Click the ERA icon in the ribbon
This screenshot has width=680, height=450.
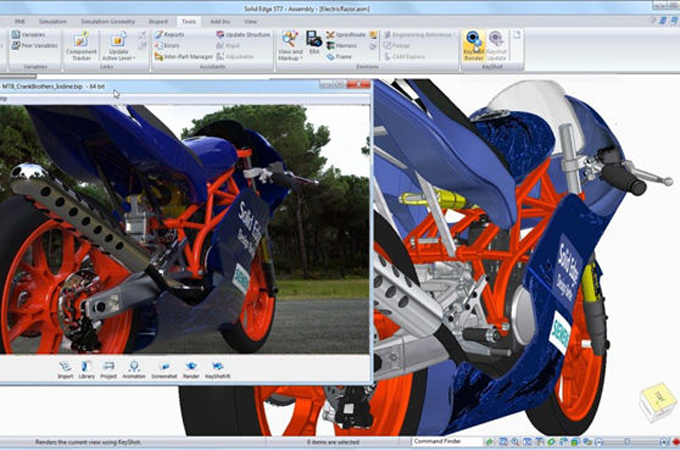tap(314, 43)
